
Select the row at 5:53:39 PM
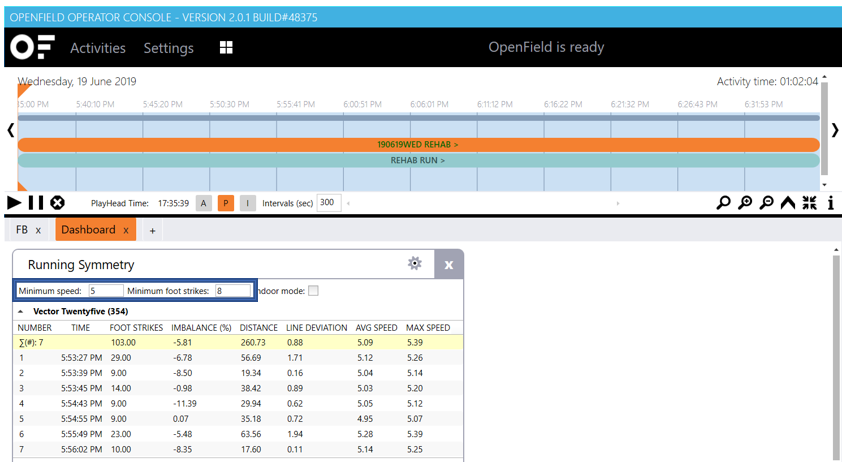[x=238, y=373]
